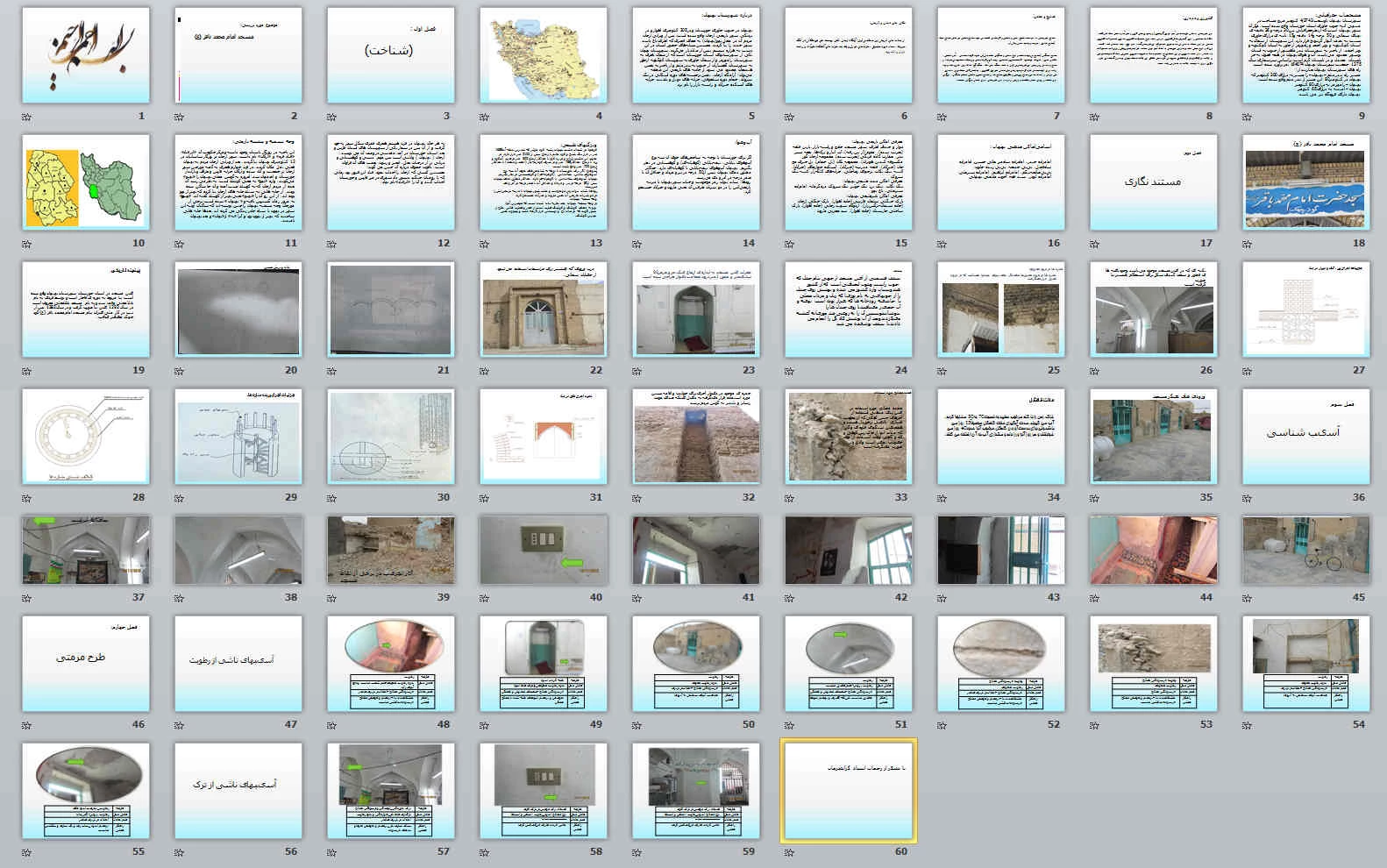The width and height of the screenshot is (1387, 868).
Task: Select slide 1 with the calligraphy title
Action: (x=86, y=54)
